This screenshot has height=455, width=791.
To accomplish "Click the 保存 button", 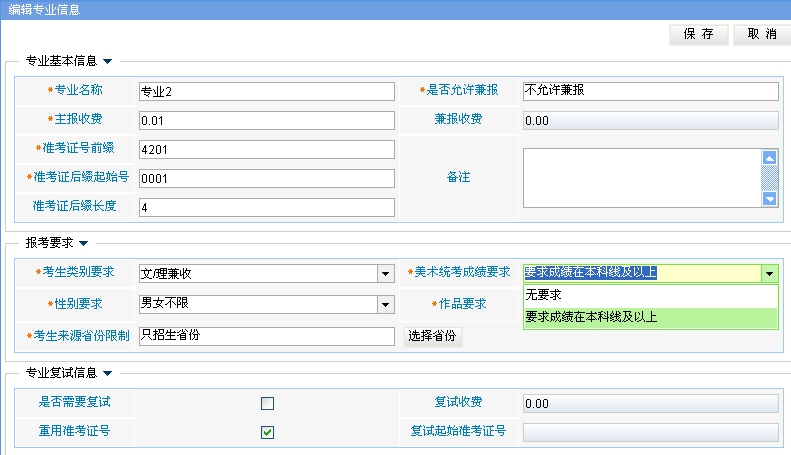I will tap(698, 33).
